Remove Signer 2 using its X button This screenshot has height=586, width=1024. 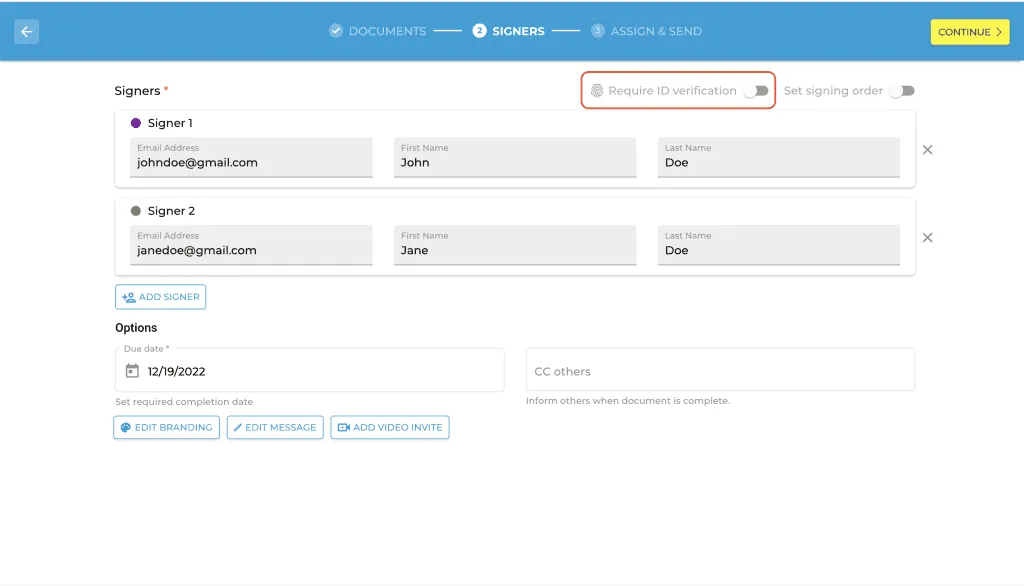pos(927,238)
